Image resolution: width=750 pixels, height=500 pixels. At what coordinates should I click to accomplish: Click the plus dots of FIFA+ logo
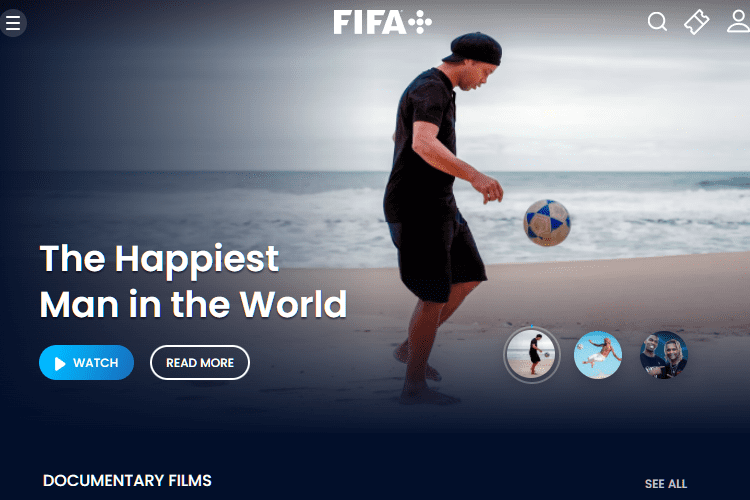(420, 22)
